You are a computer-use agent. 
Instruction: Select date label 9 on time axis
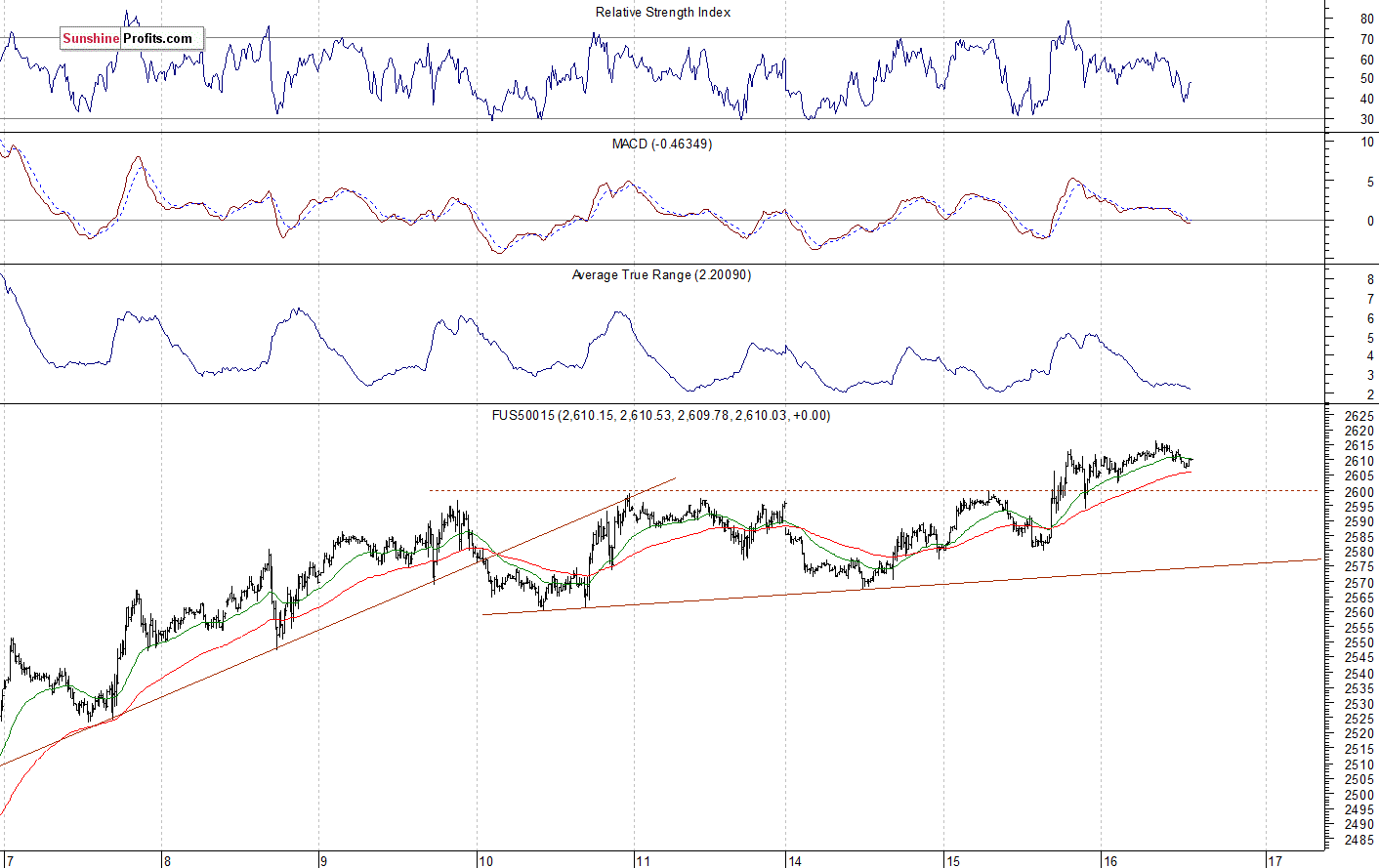point(323,860)
